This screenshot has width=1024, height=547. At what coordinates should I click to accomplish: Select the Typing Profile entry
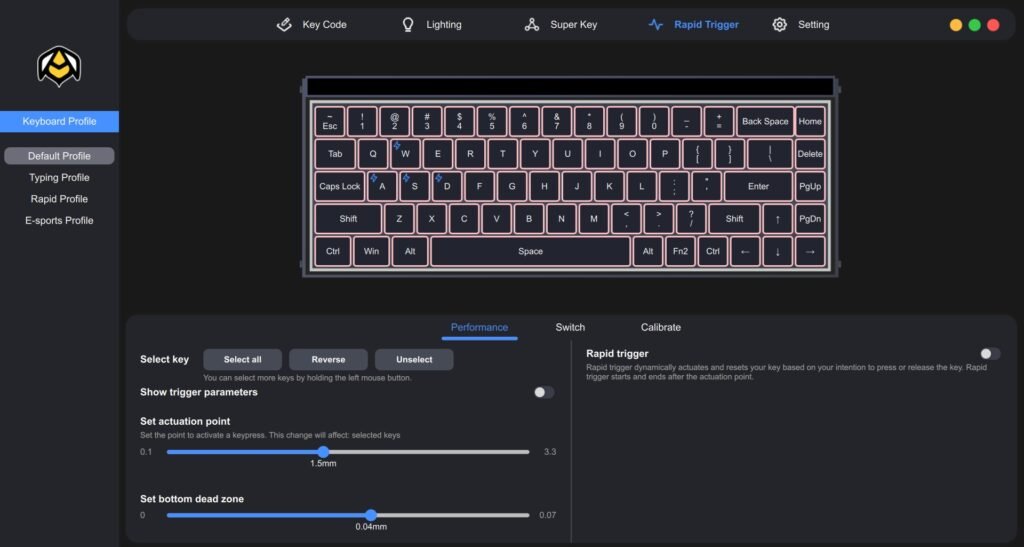pyautogui.click(x=59, y=178)
